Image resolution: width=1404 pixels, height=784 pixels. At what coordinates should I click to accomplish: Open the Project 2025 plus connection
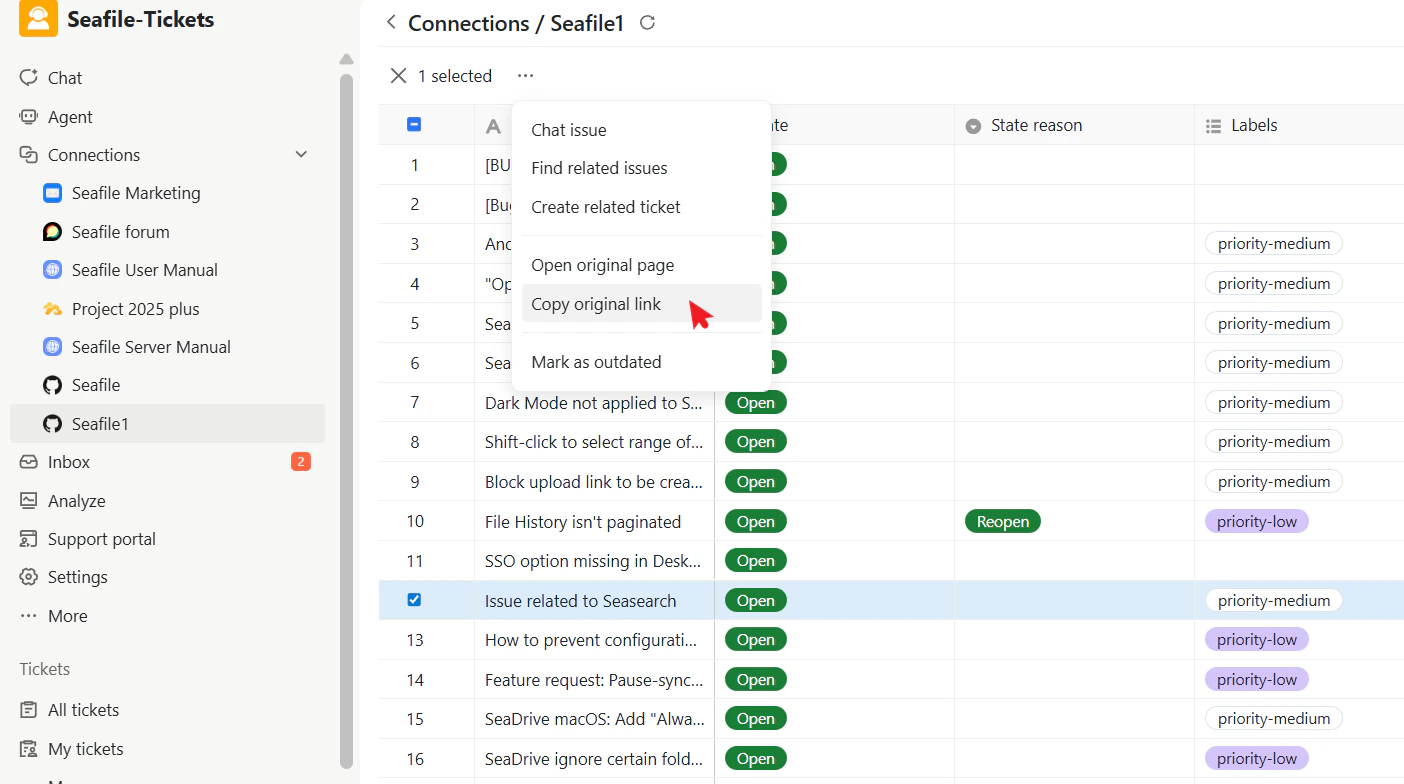pyautogui.click(x=136, y=309)
